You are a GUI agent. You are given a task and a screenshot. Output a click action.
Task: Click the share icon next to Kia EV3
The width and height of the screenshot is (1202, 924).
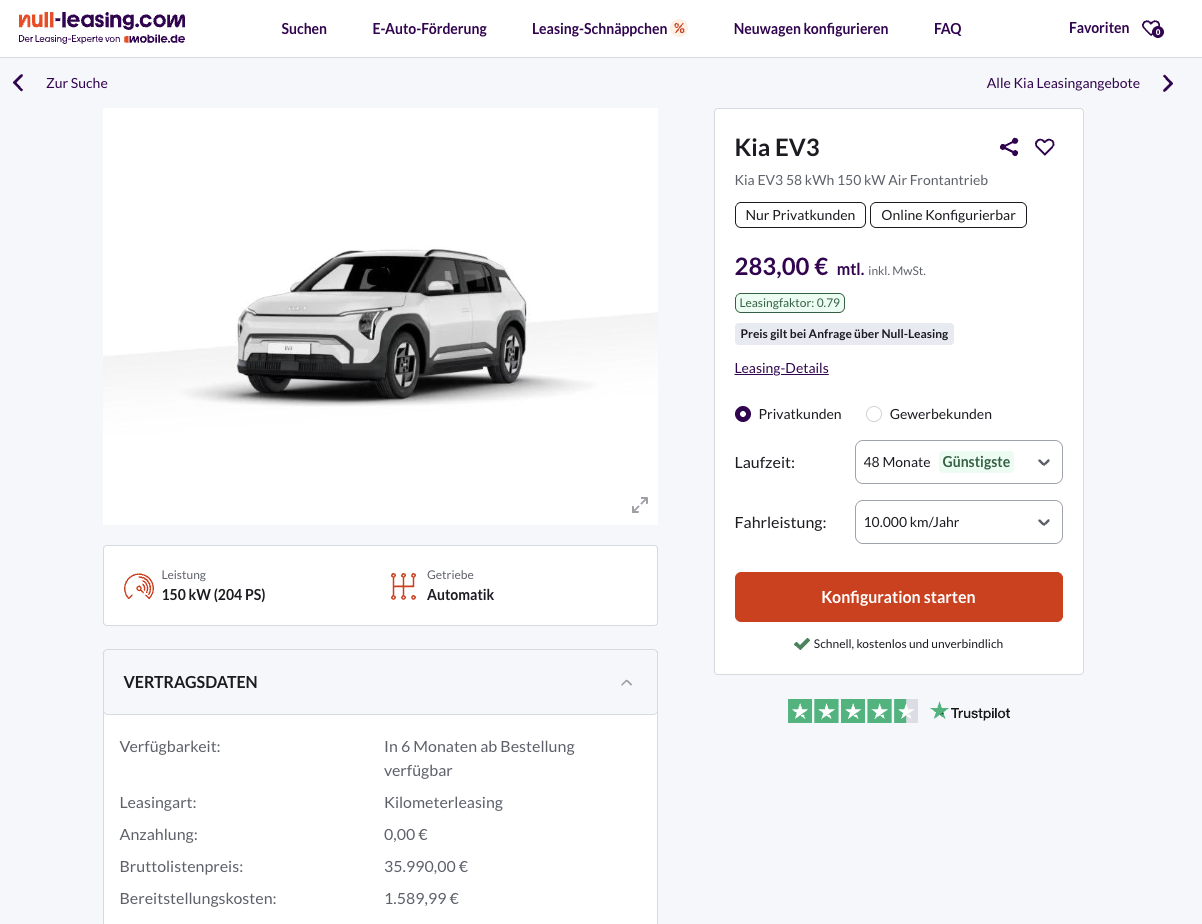click(x=1009, y=147)
